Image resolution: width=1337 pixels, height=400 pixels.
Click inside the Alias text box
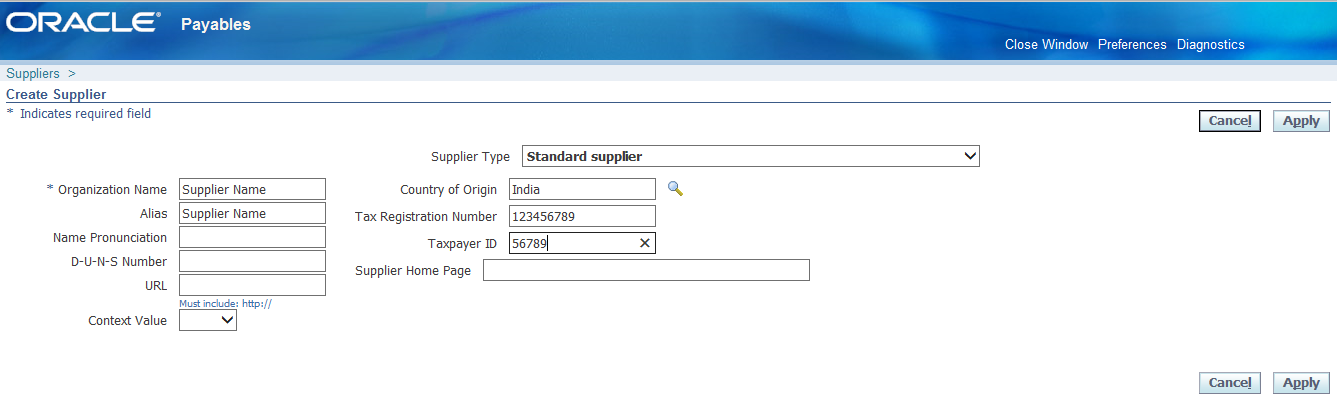(252, 213)
